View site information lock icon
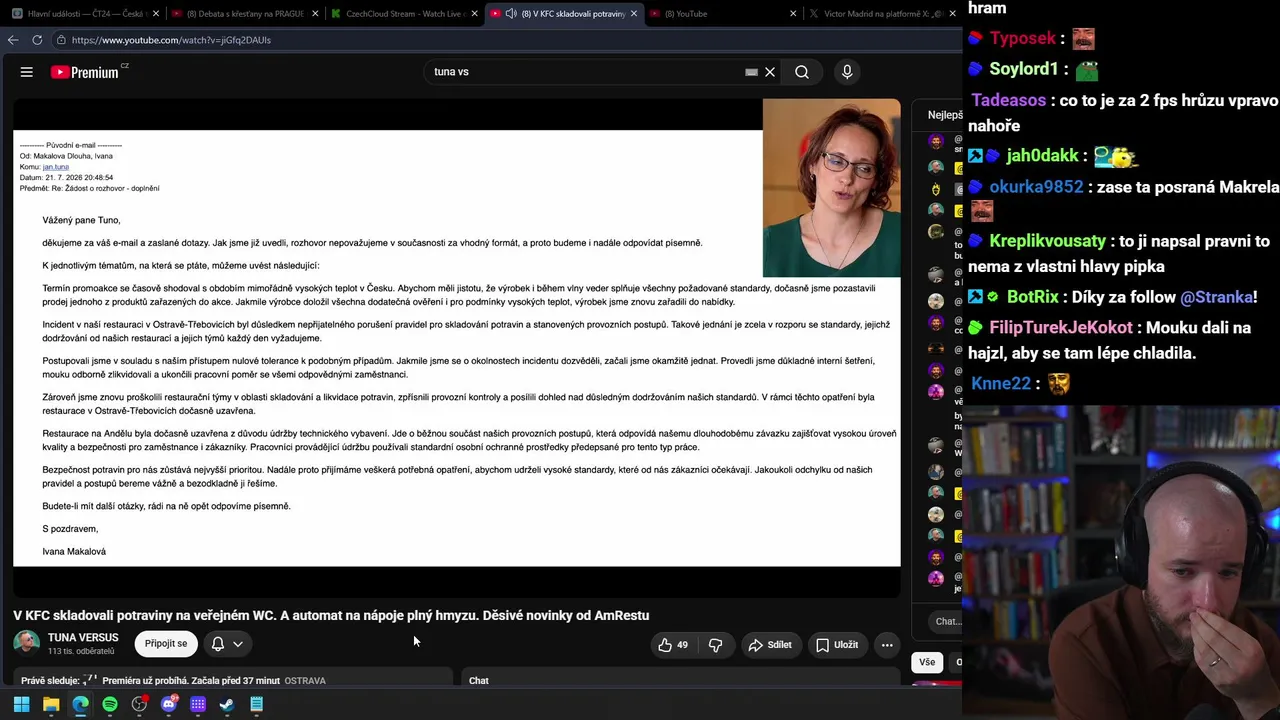1280x720 pixels. 61,40
